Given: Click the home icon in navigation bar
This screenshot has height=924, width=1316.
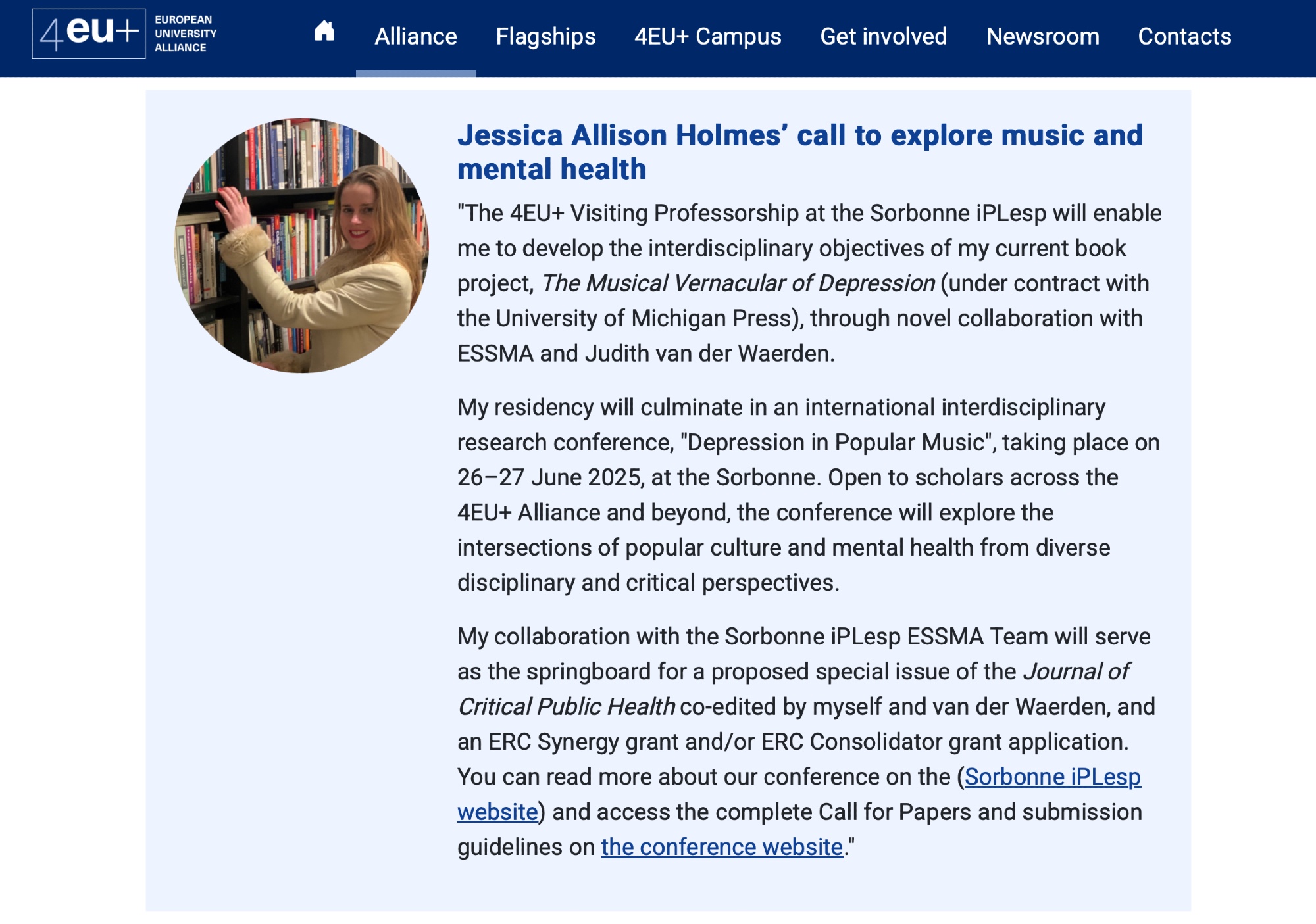Looking at the screenshot, I should tap(324, 32).
